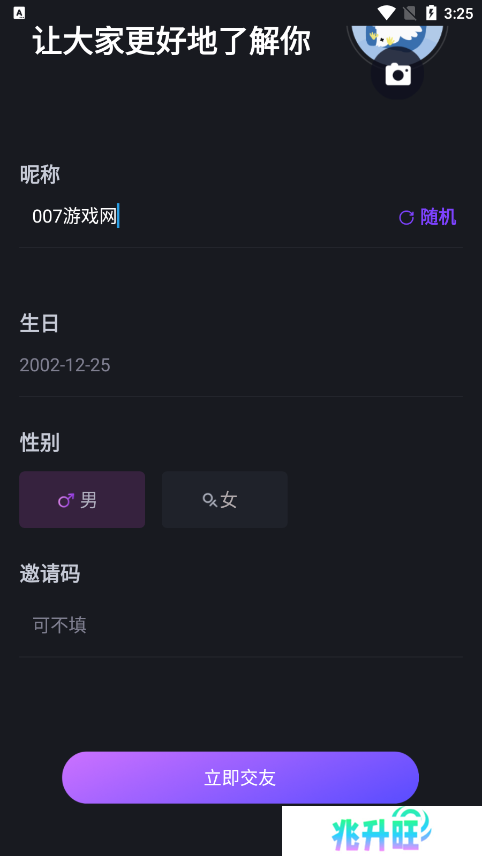The image size is (482, 856).
Task: Tap the female symbol icon
Action: [210, 500]
